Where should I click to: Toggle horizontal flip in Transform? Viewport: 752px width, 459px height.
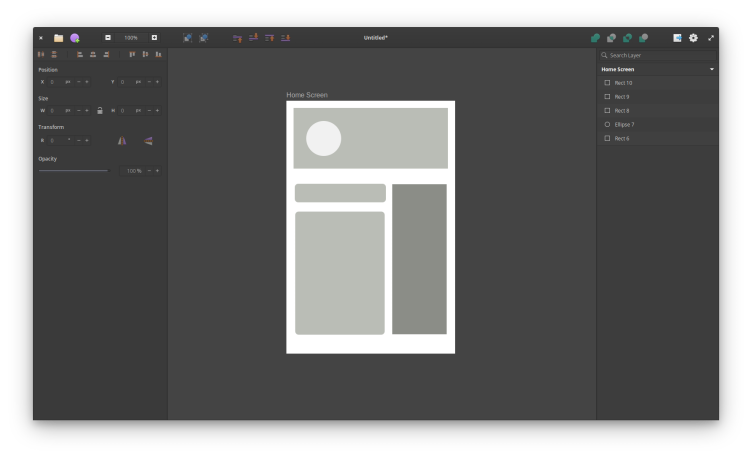(x=122, y=141)
